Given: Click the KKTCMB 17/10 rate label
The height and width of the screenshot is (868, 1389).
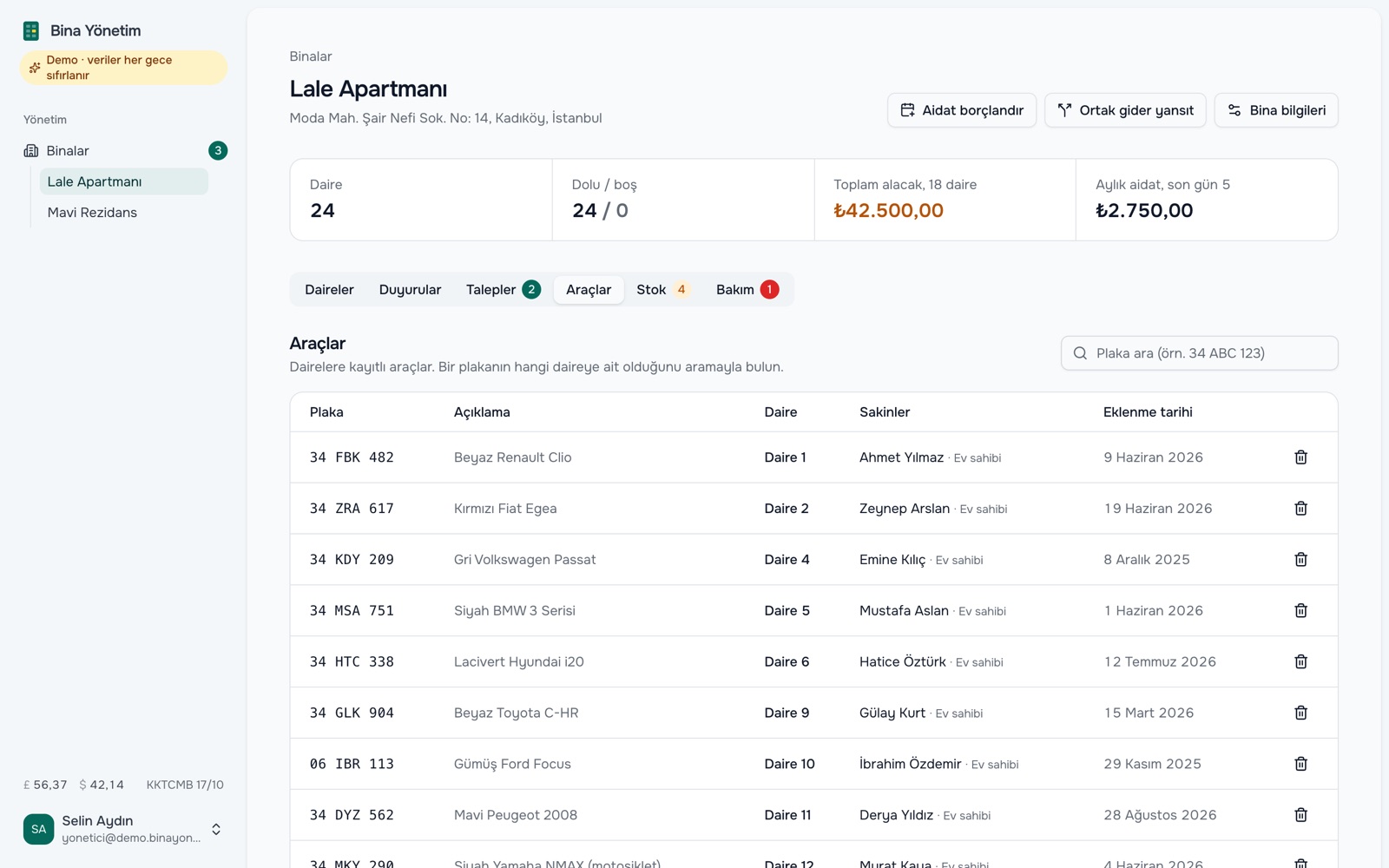Looking at the screenshot, I should [x=185, y=785].
